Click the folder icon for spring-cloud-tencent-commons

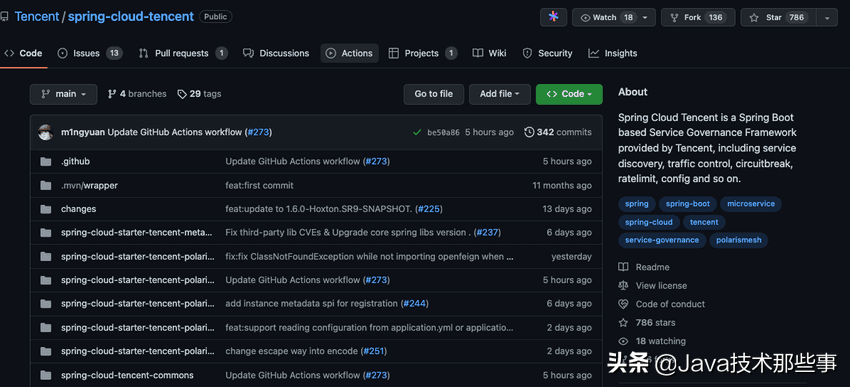click(x=46, y=375)
